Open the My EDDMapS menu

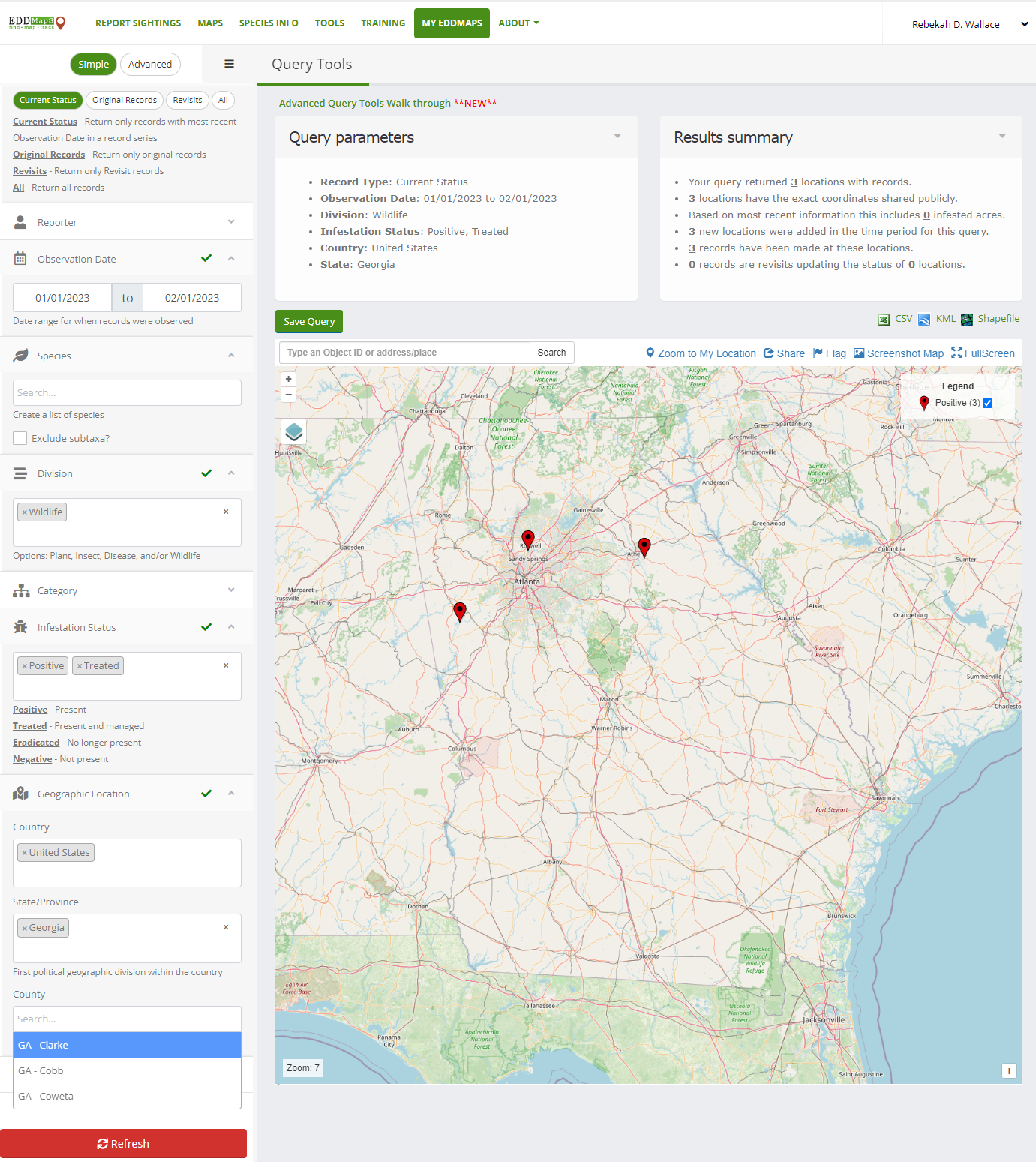[x=452, y=23]
